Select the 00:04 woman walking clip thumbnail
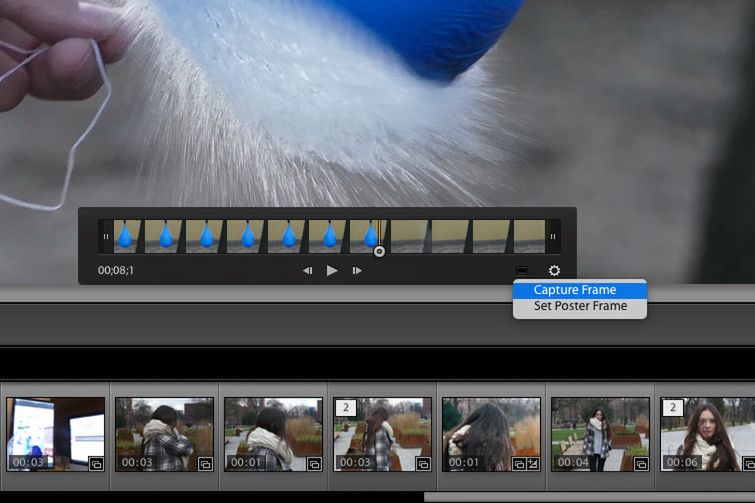The width and height of the screenshot is (755, 503). point(600,434)
